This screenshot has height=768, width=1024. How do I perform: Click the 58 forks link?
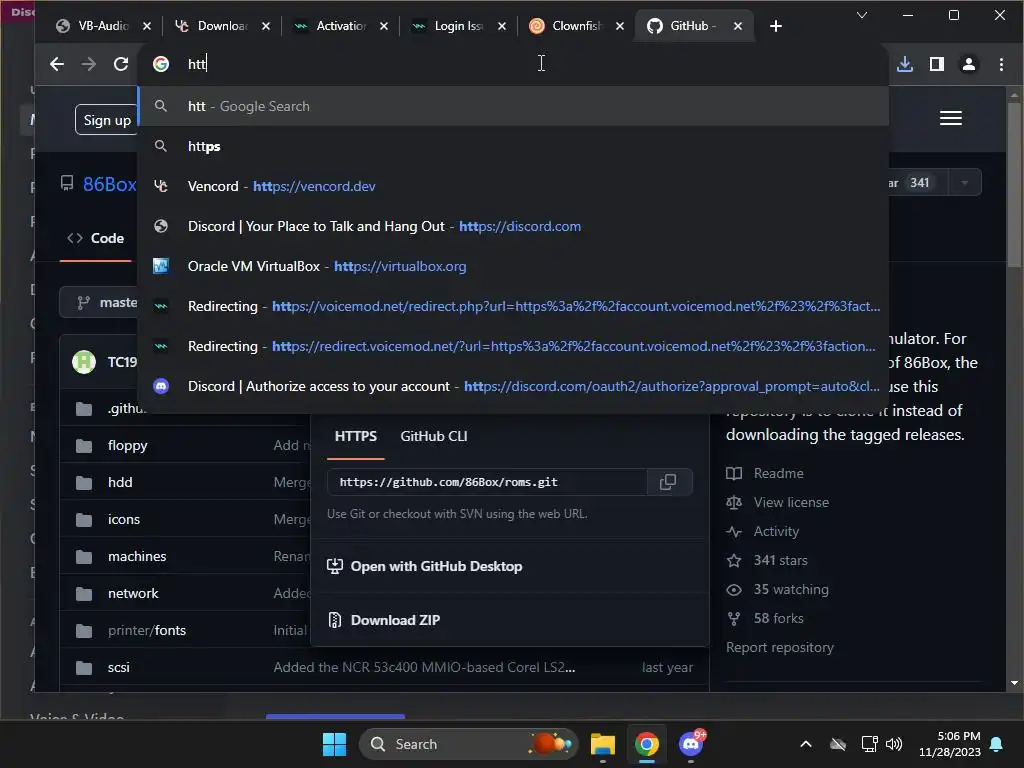[x=765, y=618]
